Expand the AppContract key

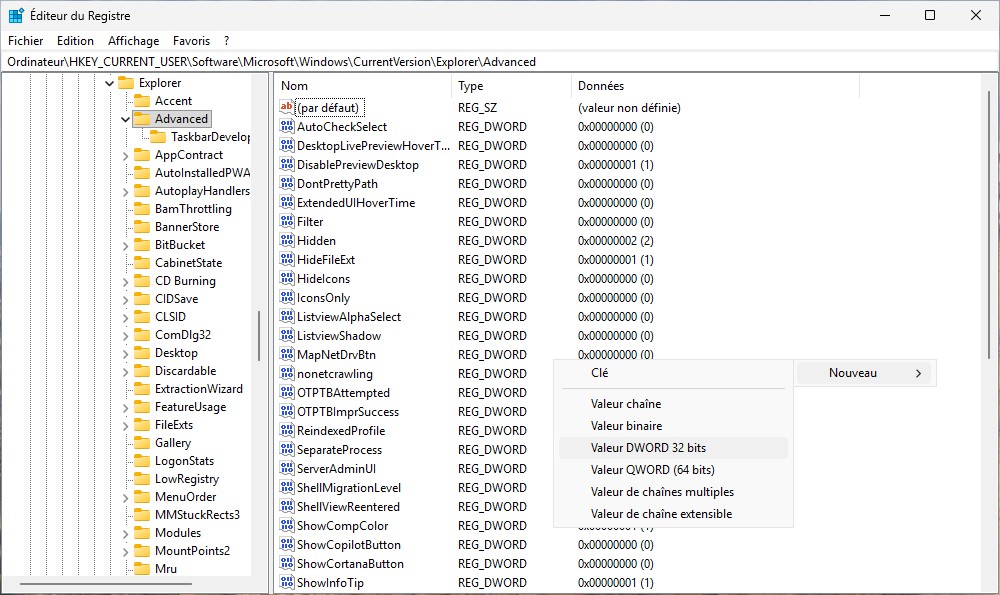tap(125, 155)
